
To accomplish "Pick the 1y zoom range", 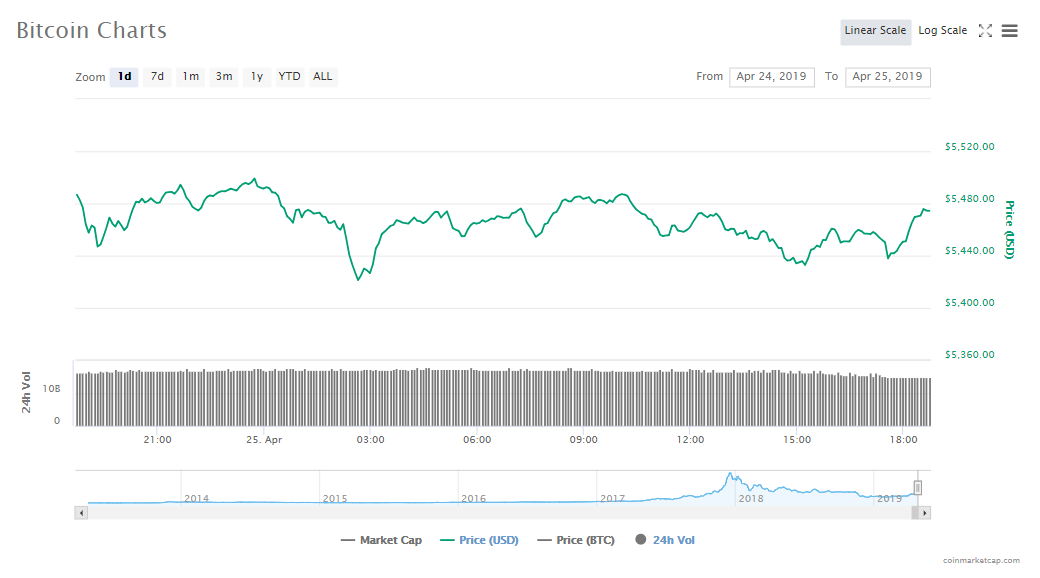I will [x=257, y=77].
